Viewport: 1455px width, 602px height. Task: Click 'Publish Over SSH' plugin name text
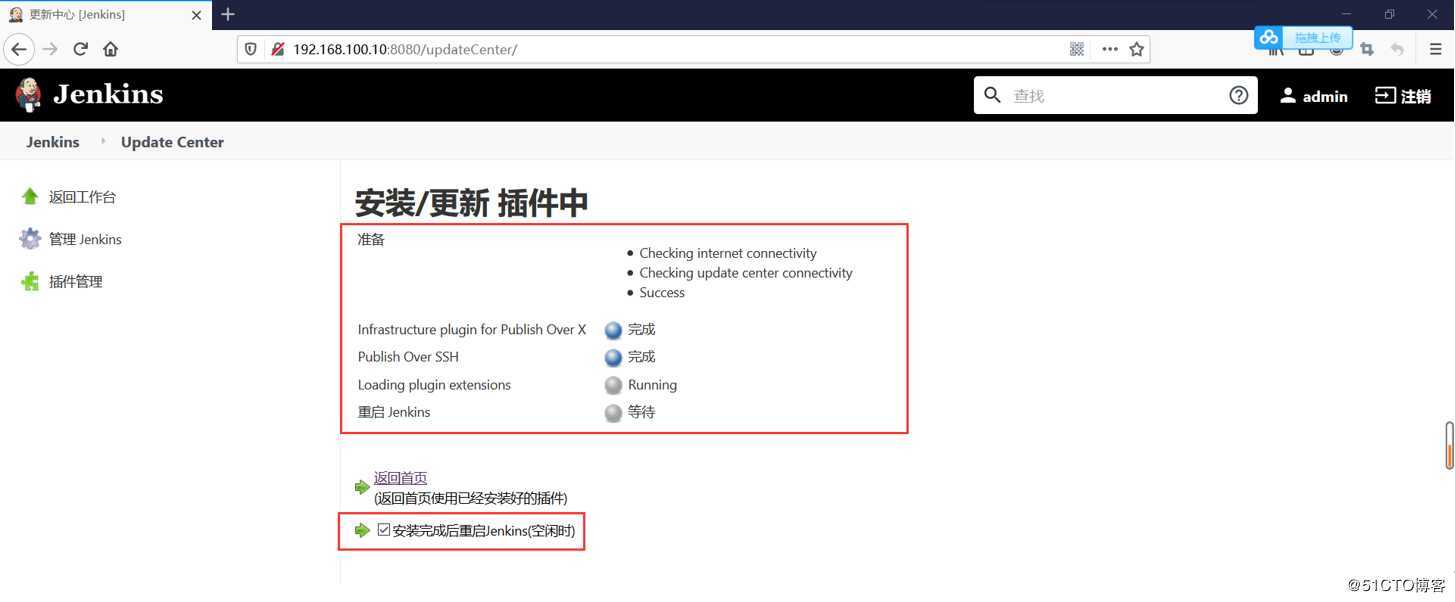[x=408, y=357]
